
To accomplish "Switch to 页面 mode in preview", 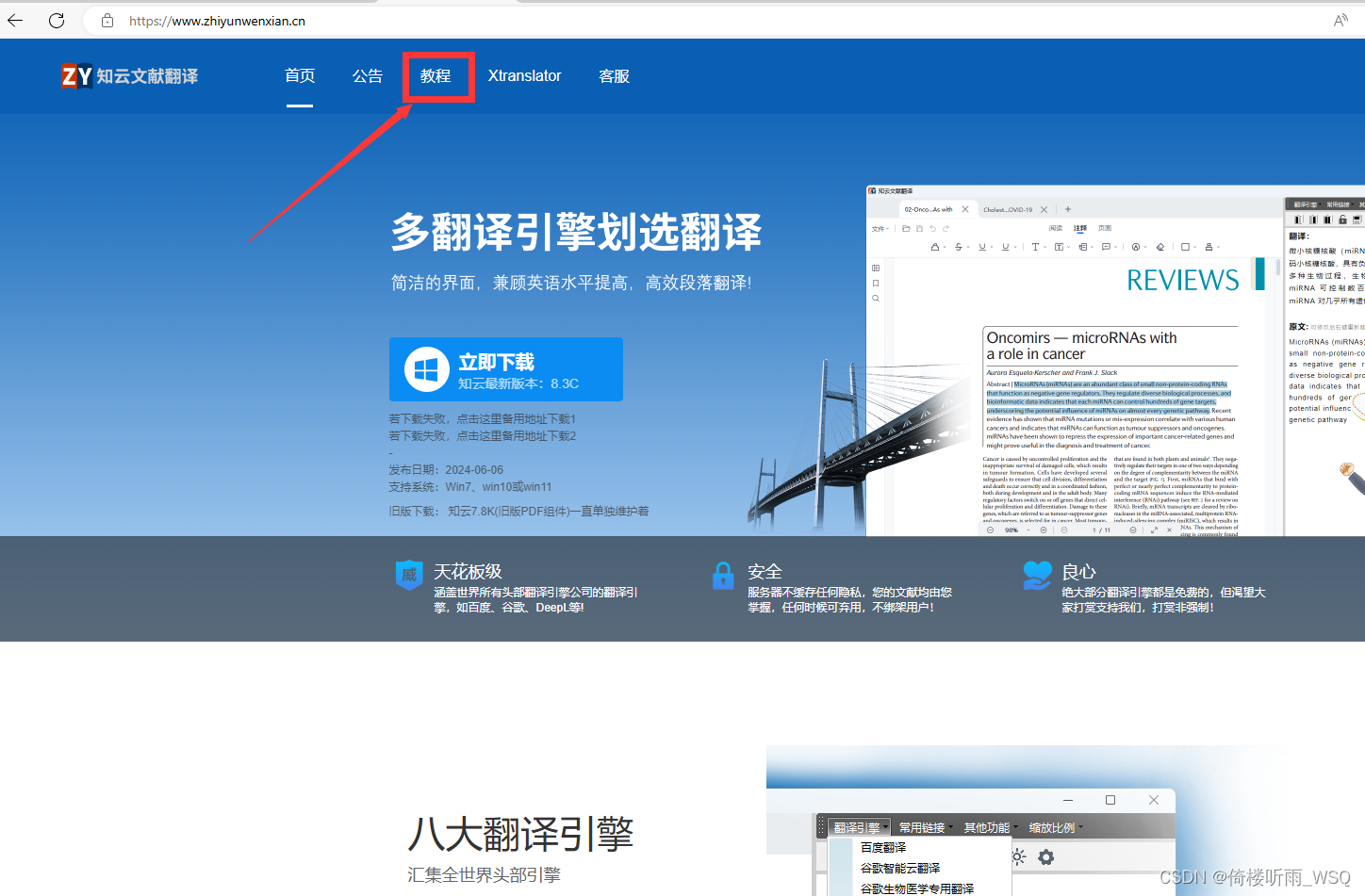I will [1105, 228].
